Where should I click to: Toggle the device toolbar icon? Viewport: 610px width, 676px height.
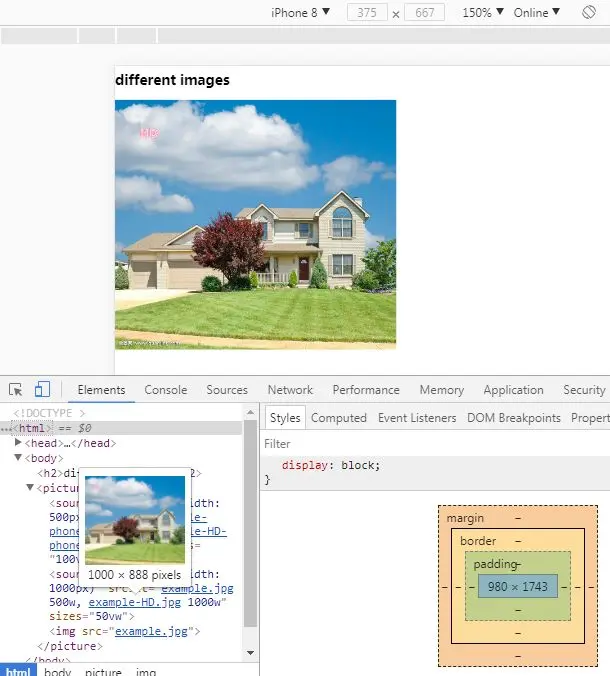click(x=42, y=389)
